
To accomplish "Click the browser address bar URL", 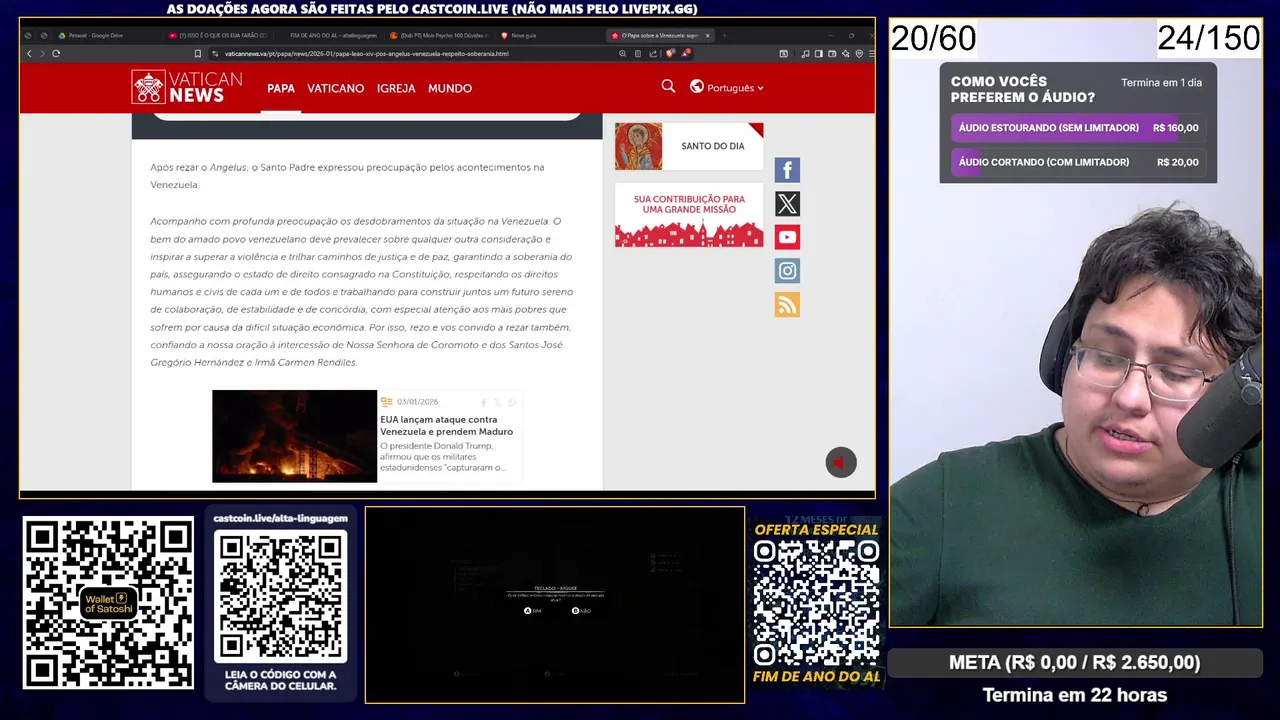I will click(366, 53).
